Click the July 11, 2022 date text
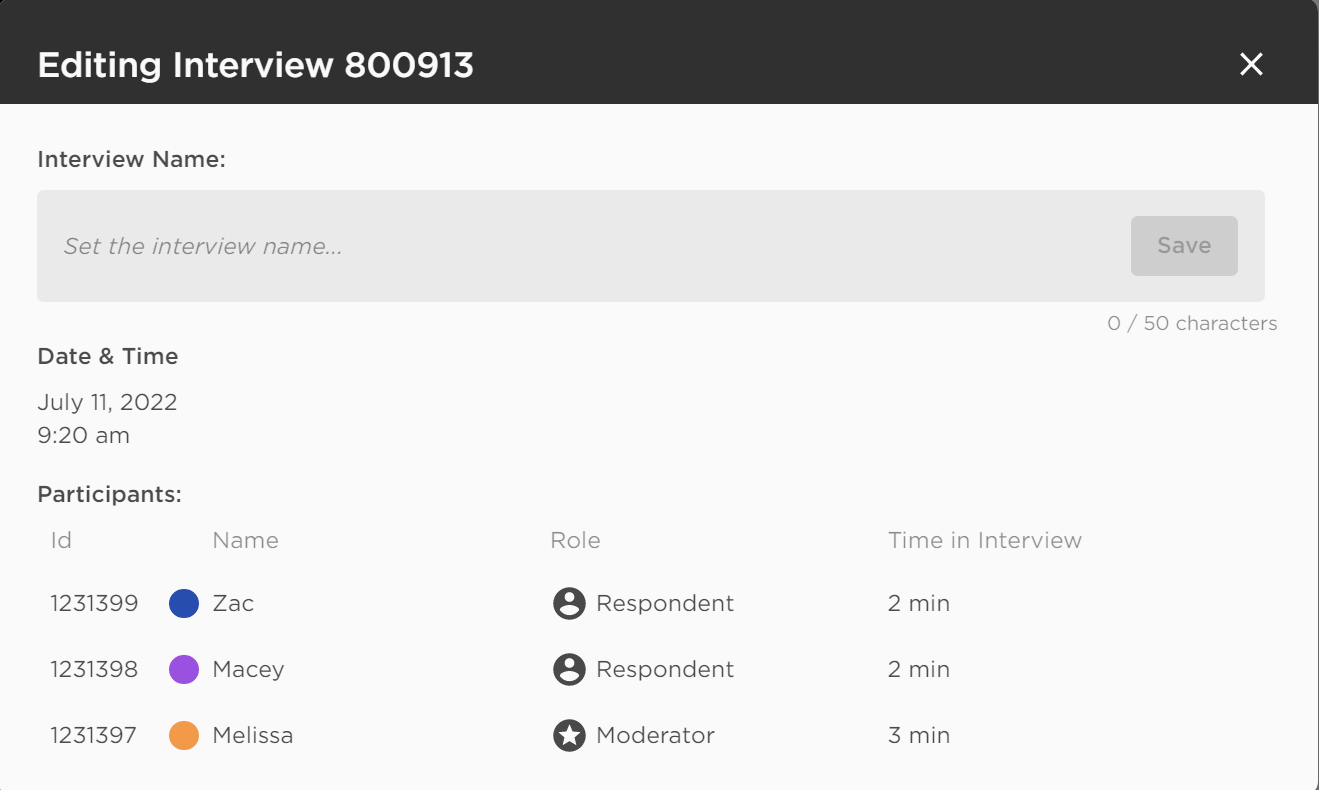The image size is (1319, 790). pyautogui.click(x=107, y=403)
